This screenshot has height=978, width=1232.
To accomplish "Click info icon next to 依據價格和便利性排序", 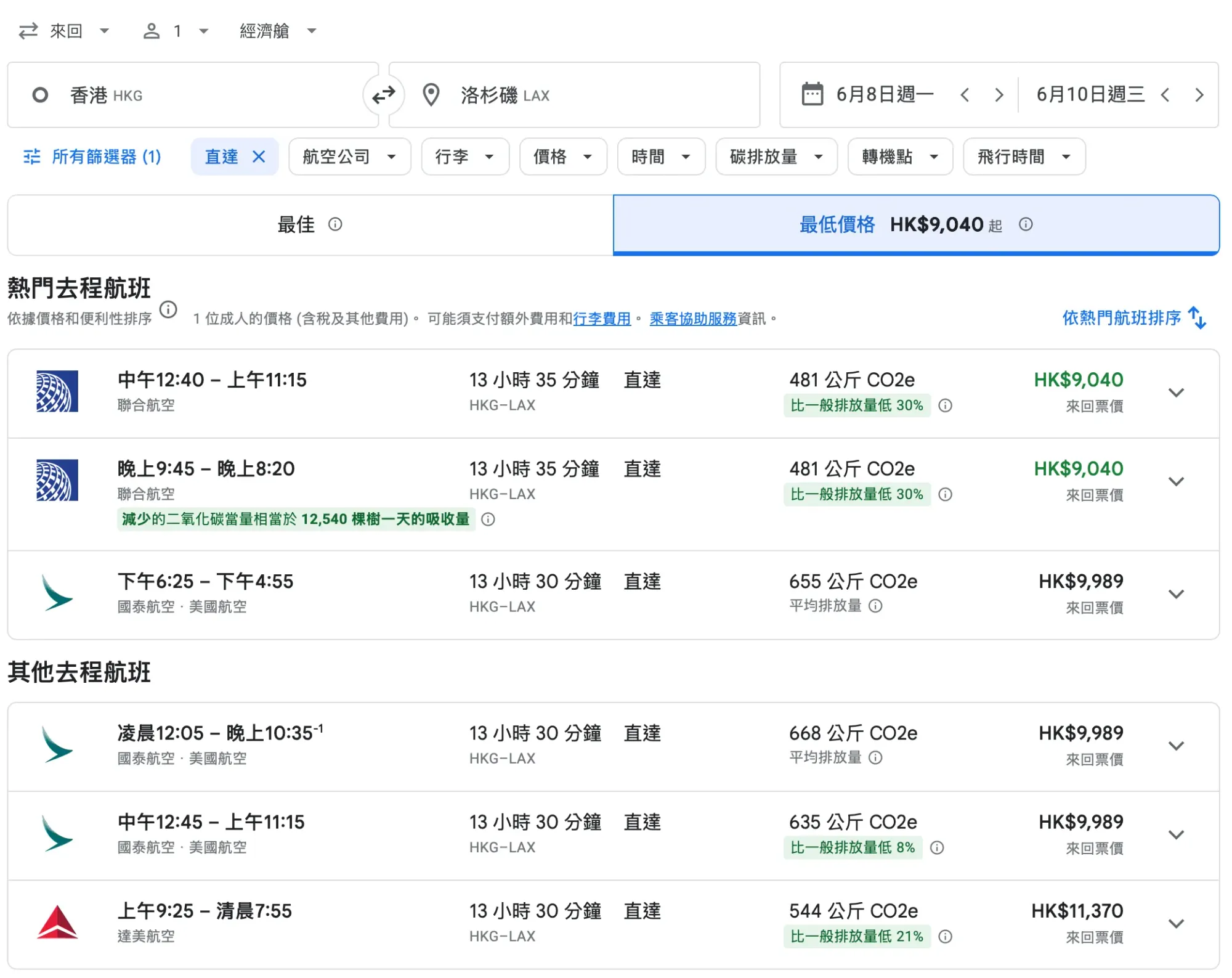I will click(168, 309).
